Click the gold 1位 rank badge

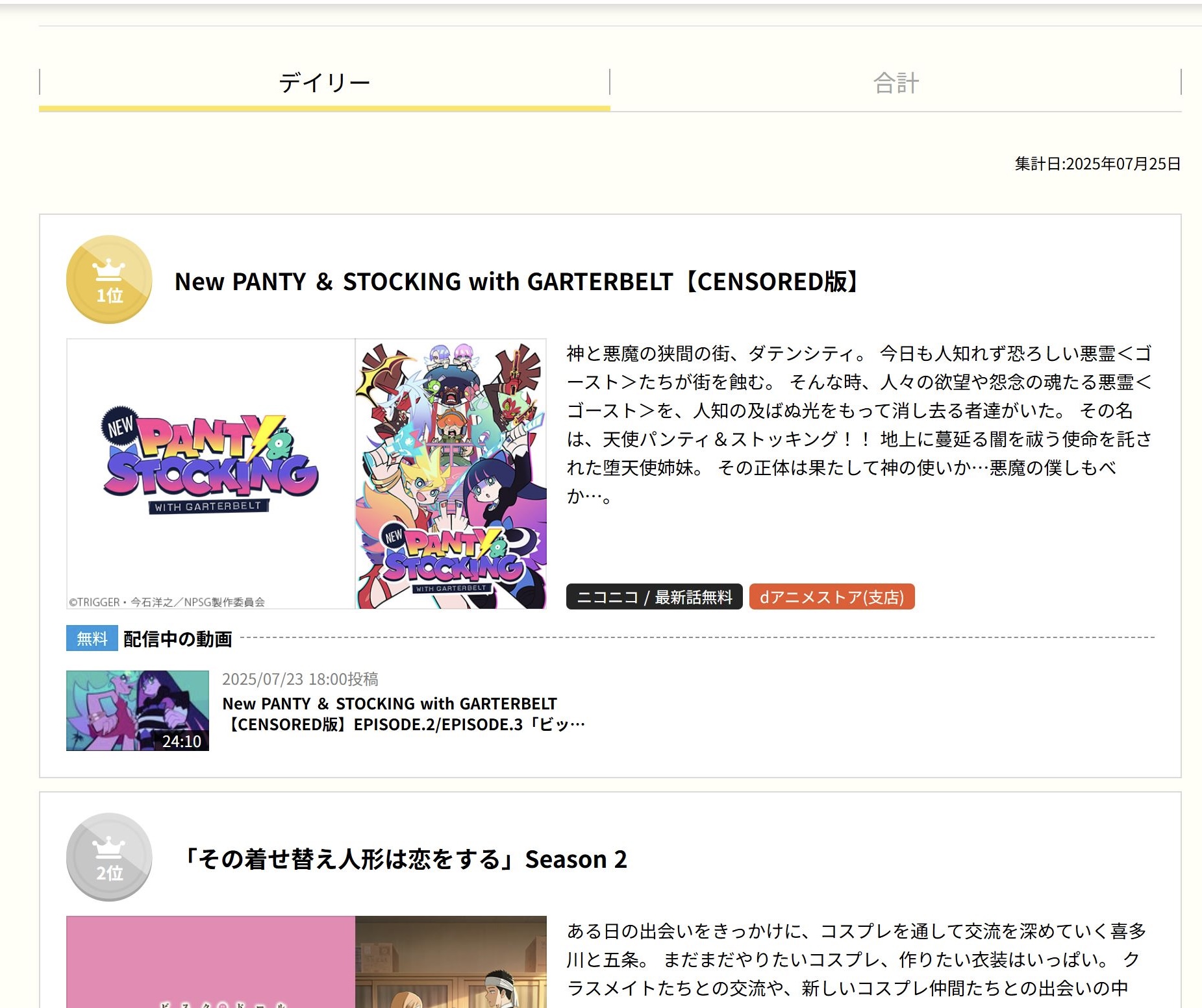tap(109, 279)
